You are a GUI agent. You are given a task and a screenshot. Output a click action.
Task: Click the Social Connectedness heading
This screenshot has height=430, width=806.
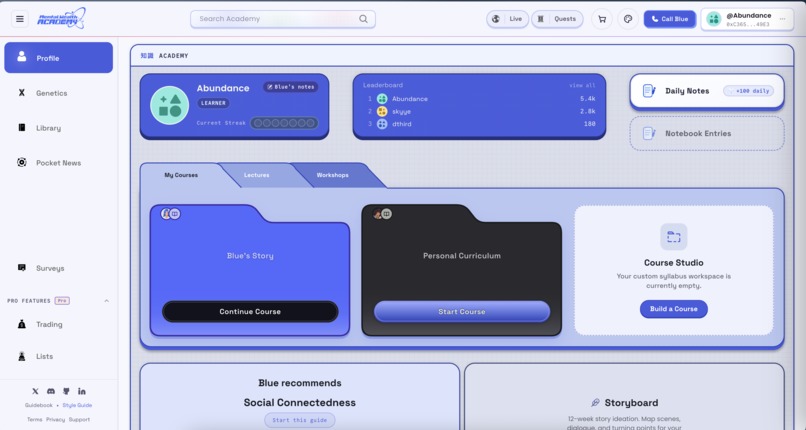pos(300,402)
